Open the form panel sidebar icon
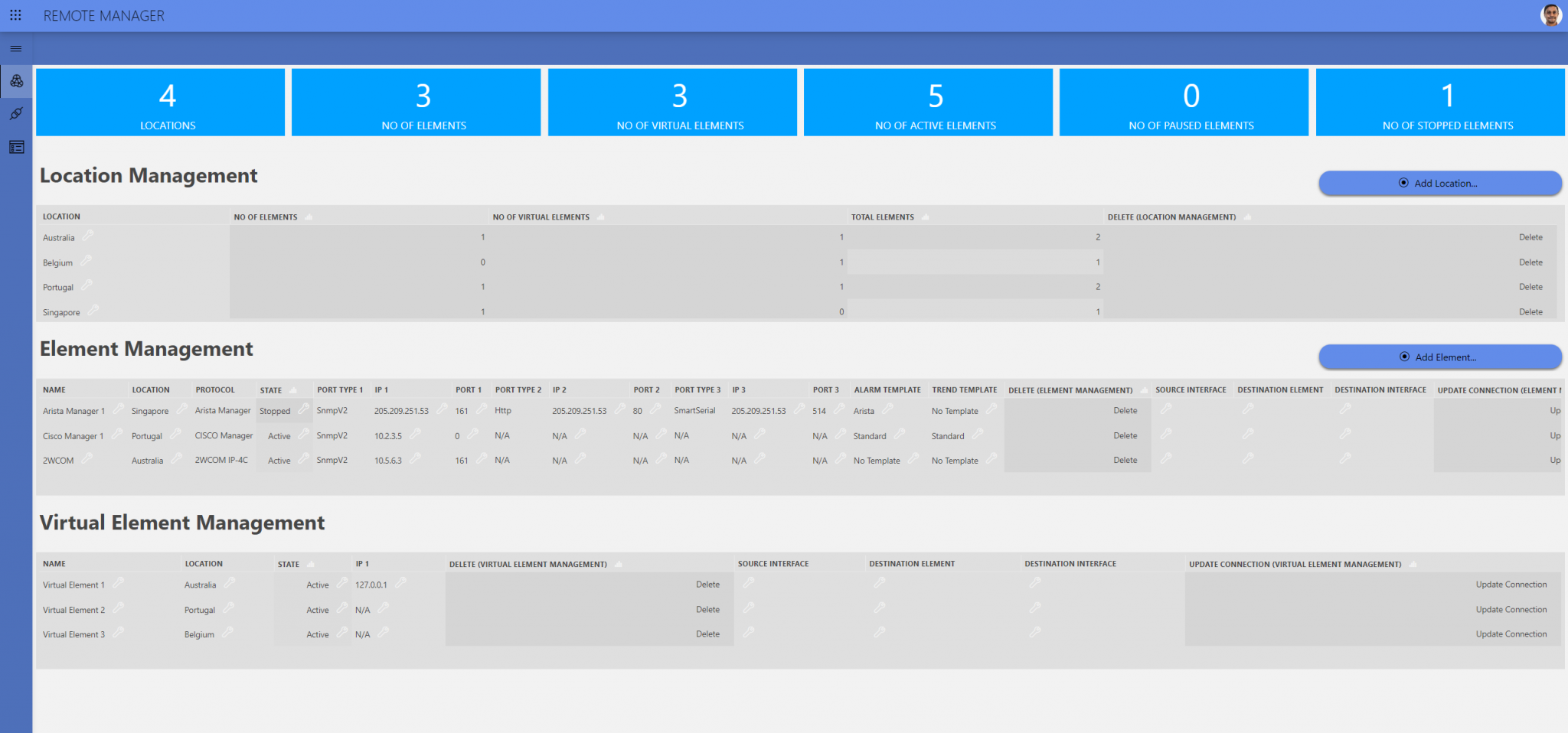1568x733 pixels. click(15, 147)
